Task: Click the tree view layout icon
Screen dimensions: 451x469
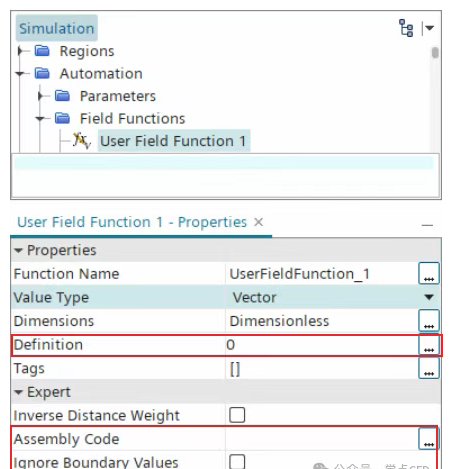Action: coord(406,28)
